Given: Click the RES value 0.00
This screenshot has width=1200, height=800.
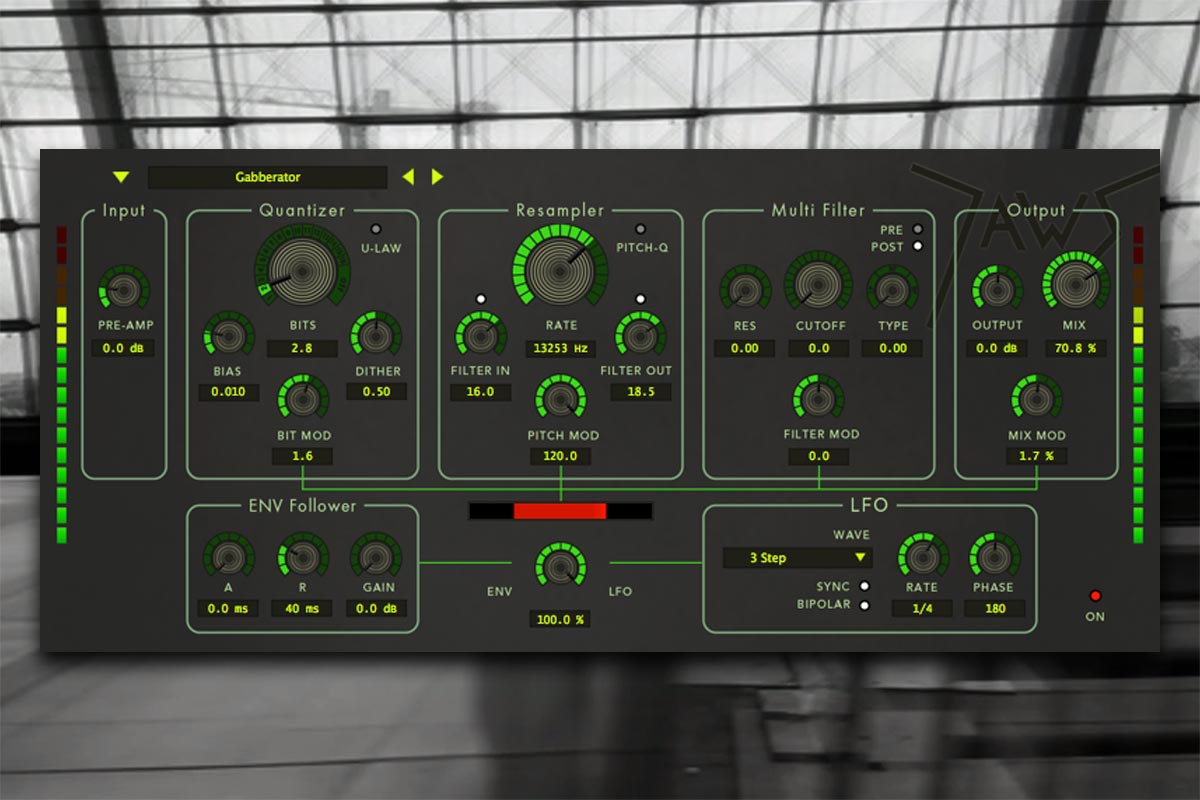Looking at the screenshot, I should tap(744, 349).
